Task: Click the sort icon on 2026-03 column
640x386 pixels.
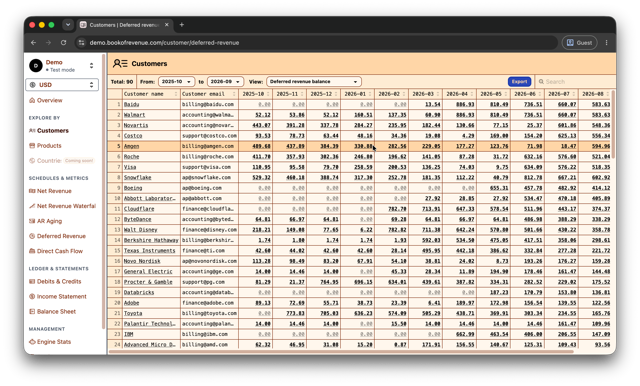Action: (438, 94)
